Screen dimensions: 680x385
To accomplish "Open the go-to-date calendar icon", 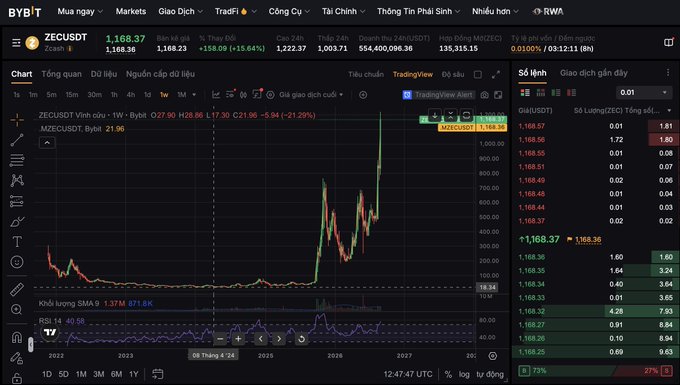I will click(158, 374).
